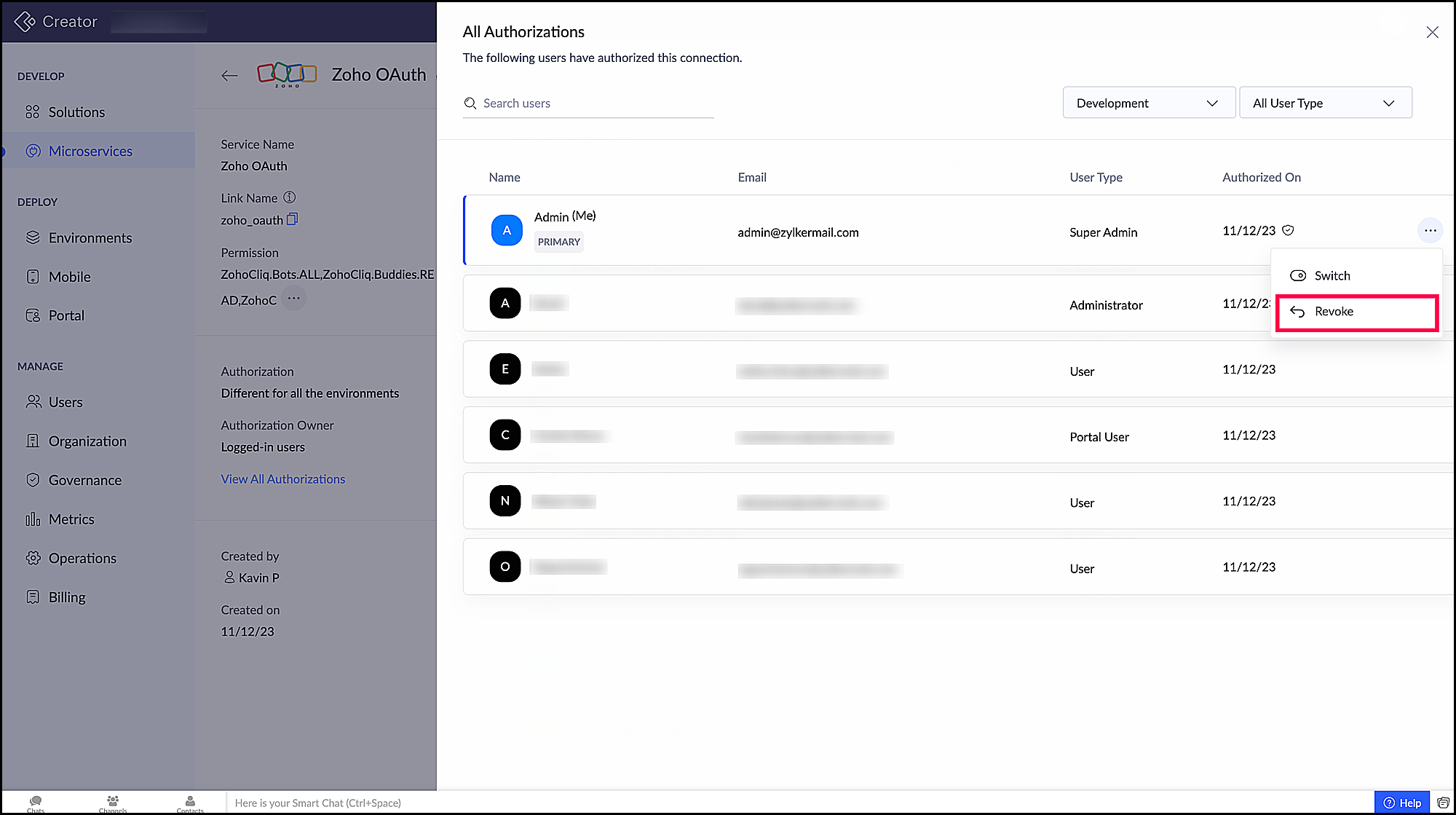Close the All Authorizations panel
Image resolution: width=1456 pixels, height=815 pixels.
pyautogui.click(x=1431, y=33)
